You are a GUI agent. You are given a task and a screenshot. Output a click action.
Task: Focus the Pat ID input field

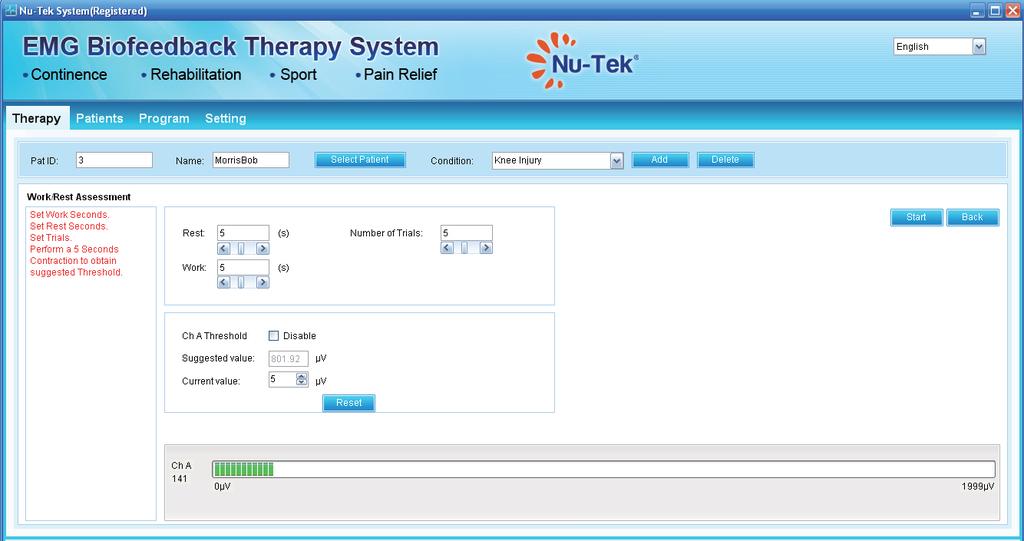[x=114, y=160]
